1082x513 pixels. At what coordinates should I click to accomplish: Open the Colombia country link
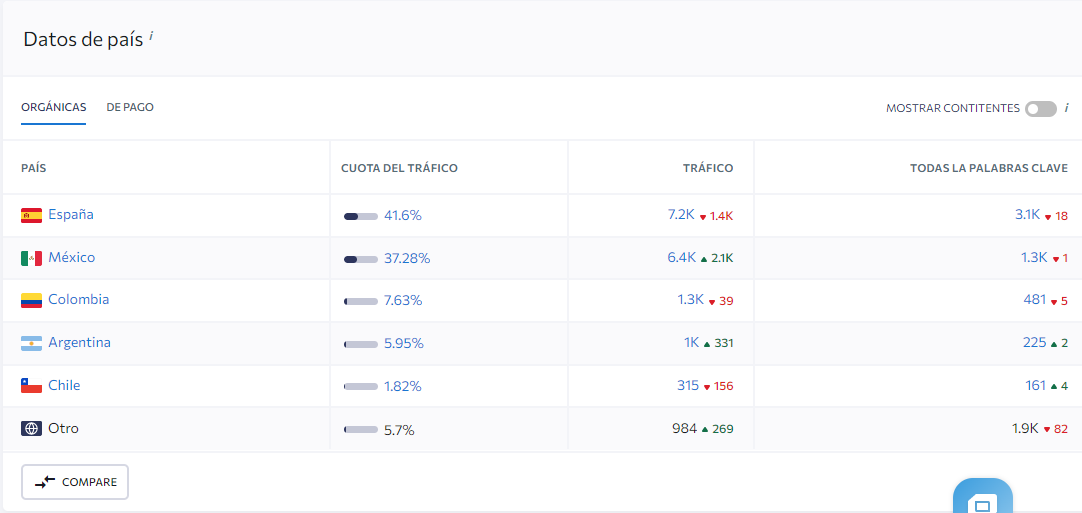[79, 300]
